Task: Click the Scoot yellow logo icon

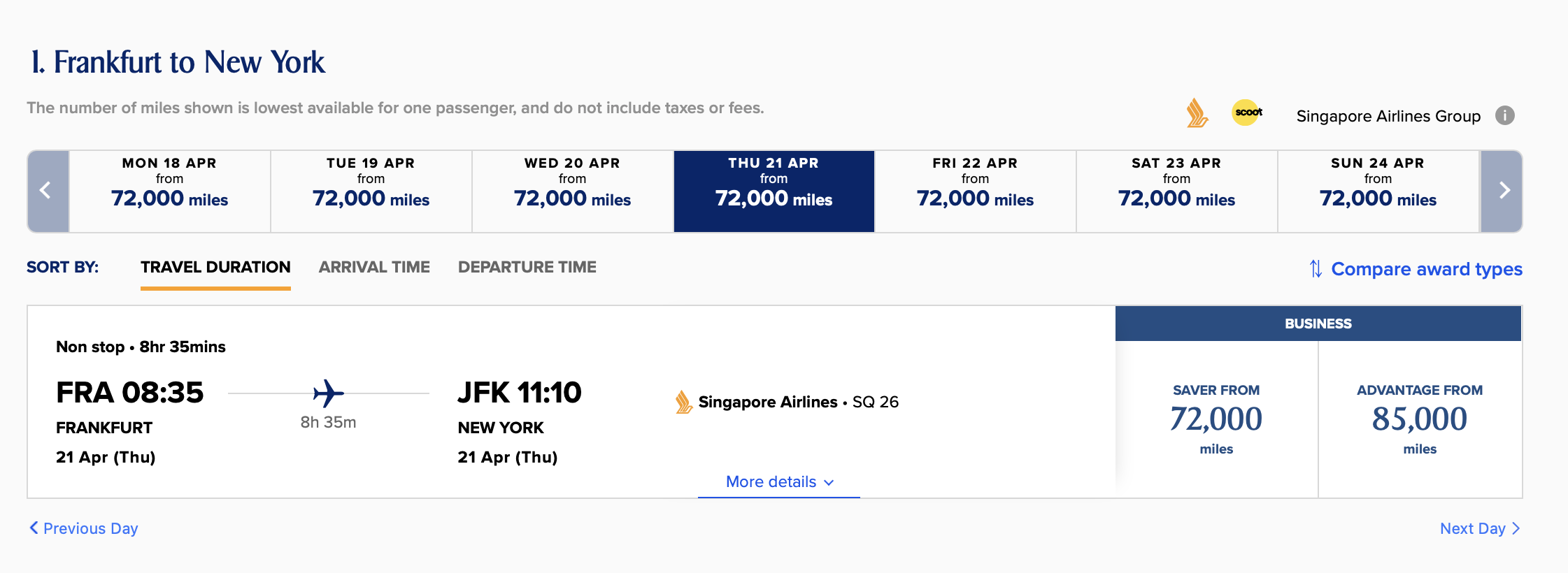Action: coord(1247,113)
